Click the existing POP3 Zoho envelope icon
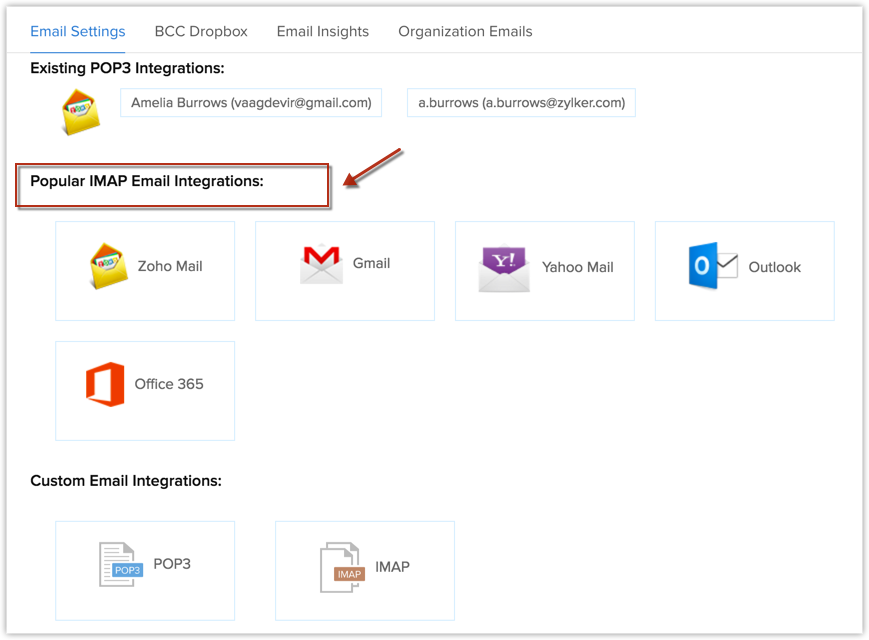Viewport: 869px width, 640px height. tap(82, 110)
